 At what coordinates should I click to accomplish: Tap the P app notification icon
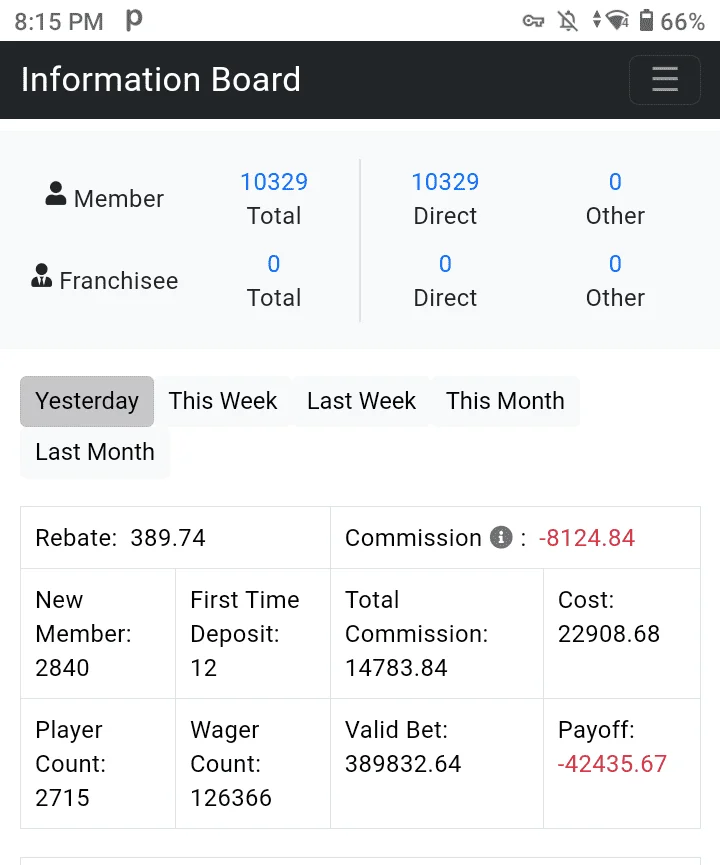134,20
